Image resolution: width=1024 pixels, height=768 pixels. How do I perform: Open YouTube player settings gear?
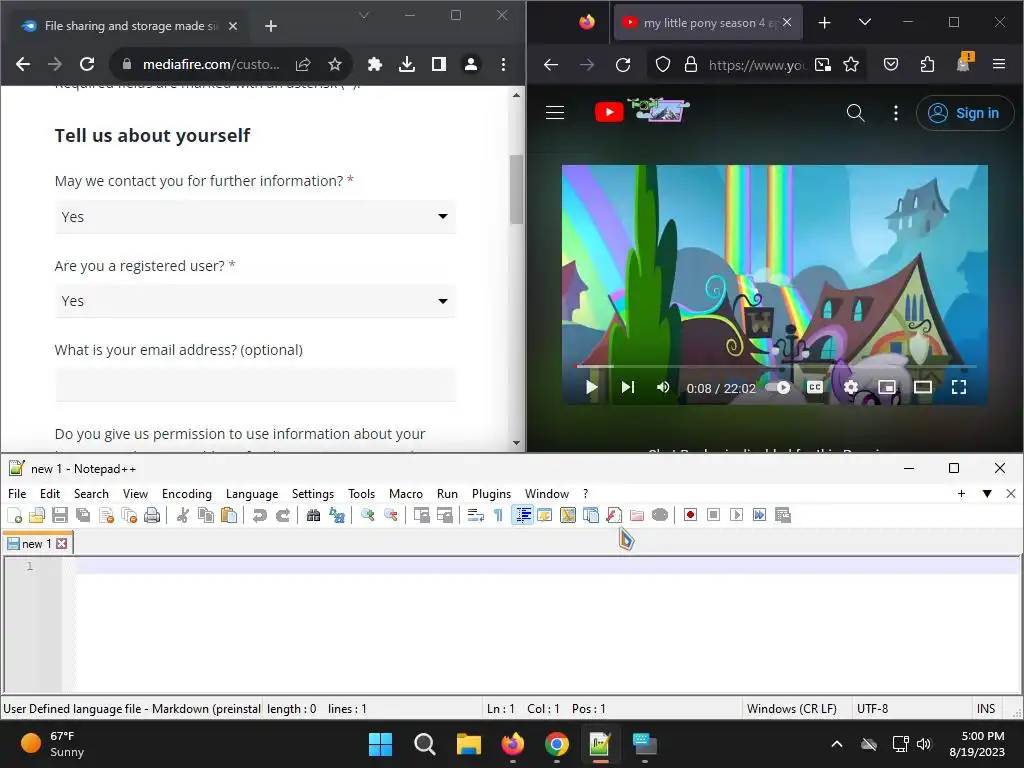tap(850, 387)
